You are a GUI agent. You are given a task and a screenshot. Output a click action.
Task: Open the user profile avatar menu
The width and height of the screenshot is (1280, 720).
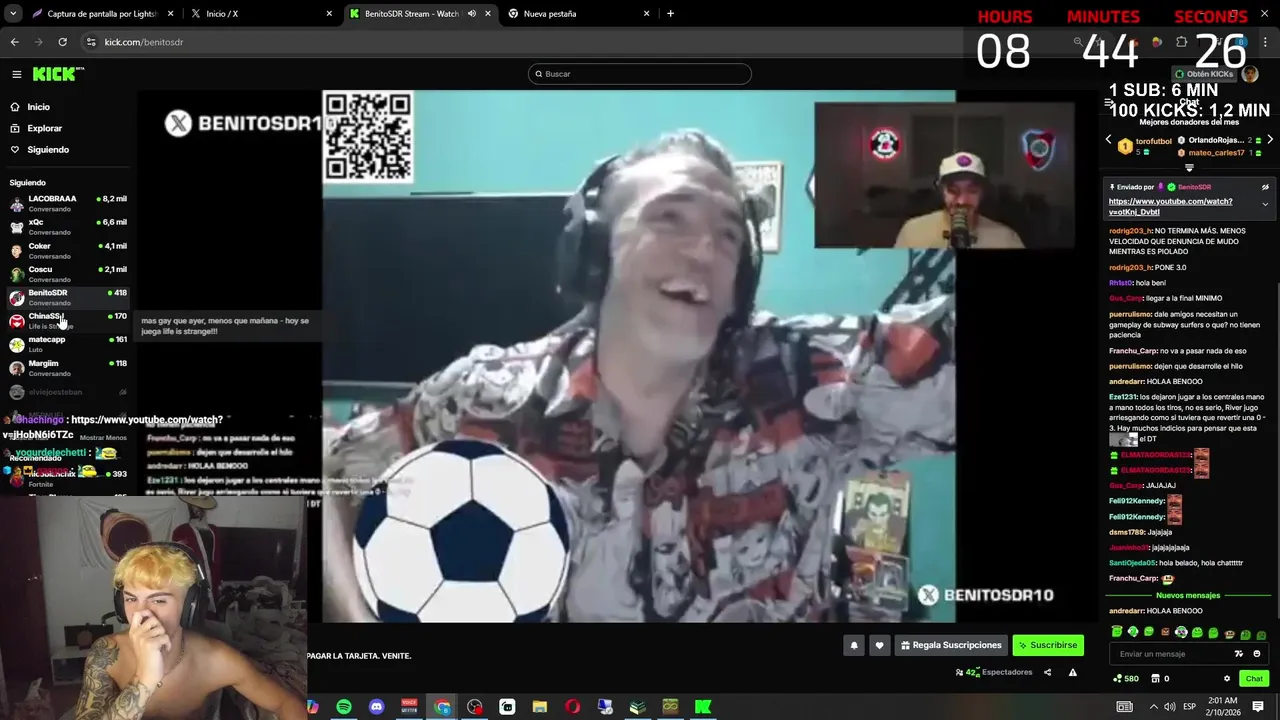1249,74
